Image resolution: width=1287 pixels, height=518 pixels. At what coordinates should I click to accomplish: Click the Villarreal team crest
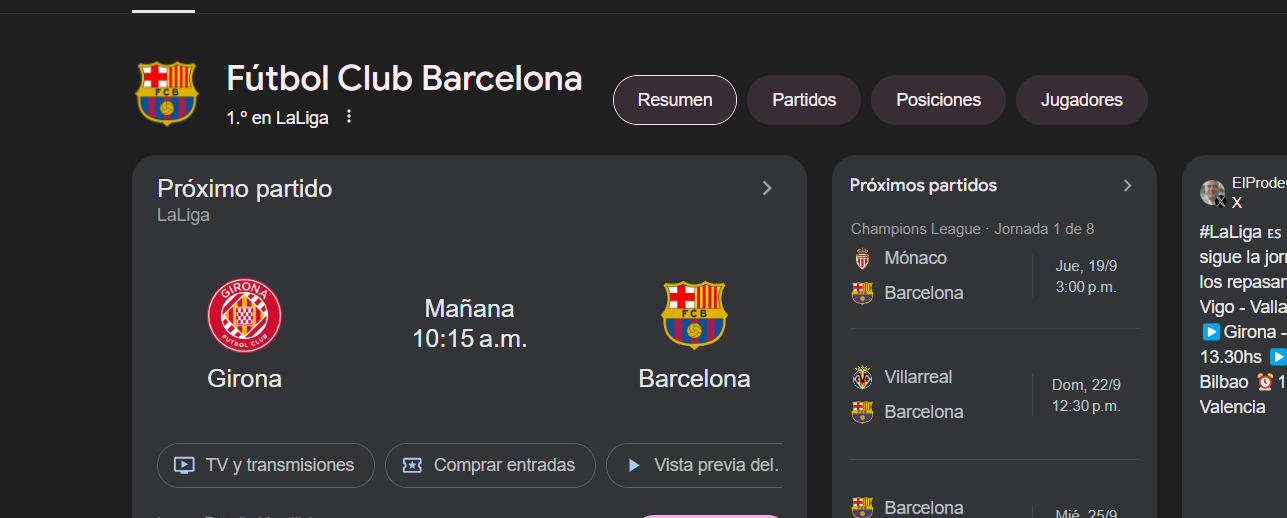tap(862, 378)
